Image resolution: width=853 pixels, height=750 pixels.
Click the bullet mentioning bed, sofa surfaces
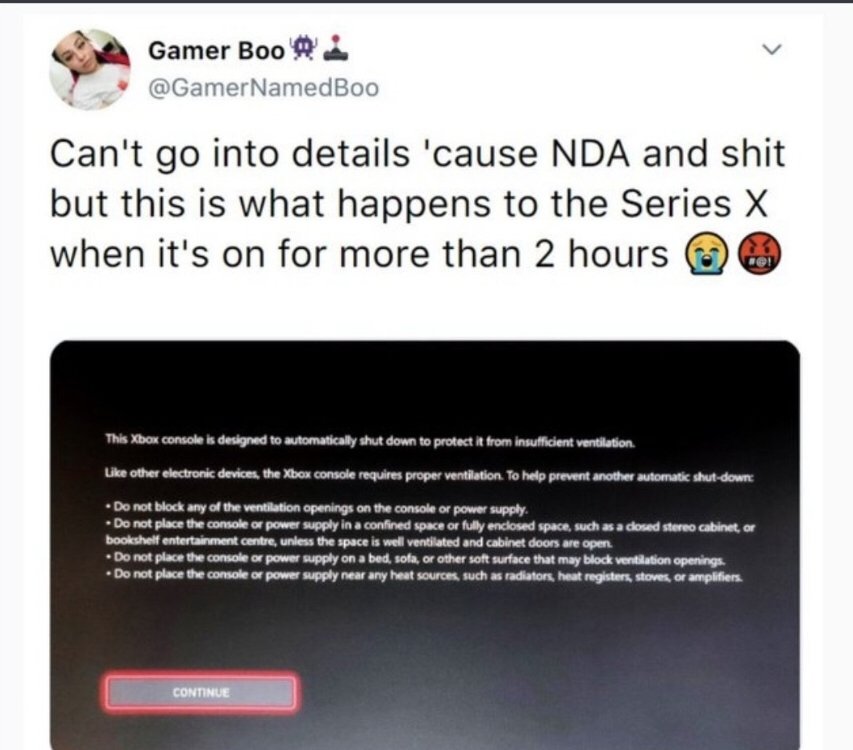[415, 559]
